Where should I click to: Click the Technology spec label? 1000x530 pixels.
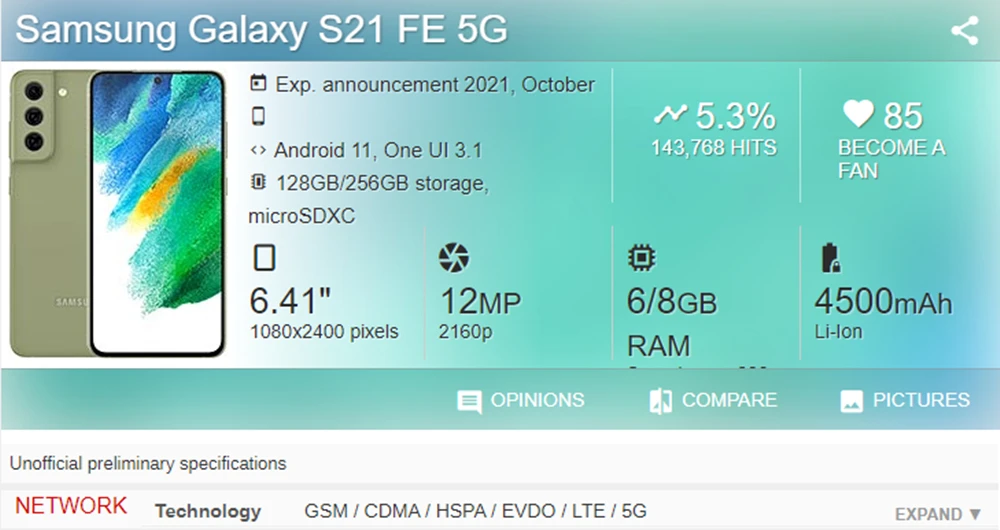point(207,511)
